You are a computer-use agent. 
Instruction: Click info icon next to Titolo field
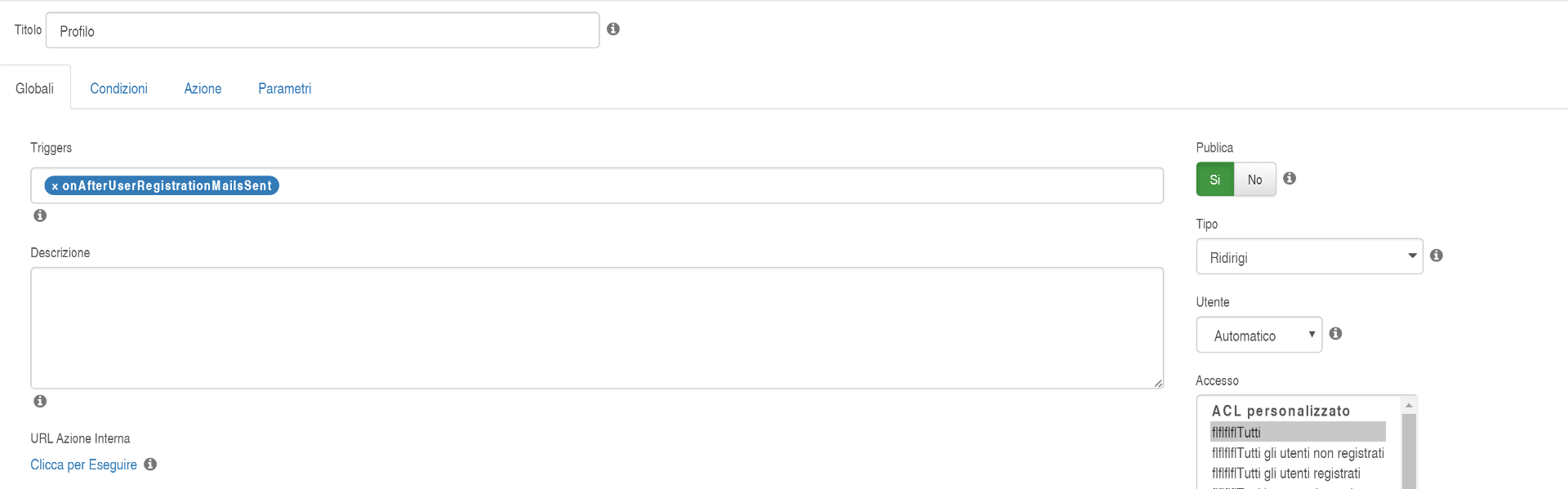(613, 29)
